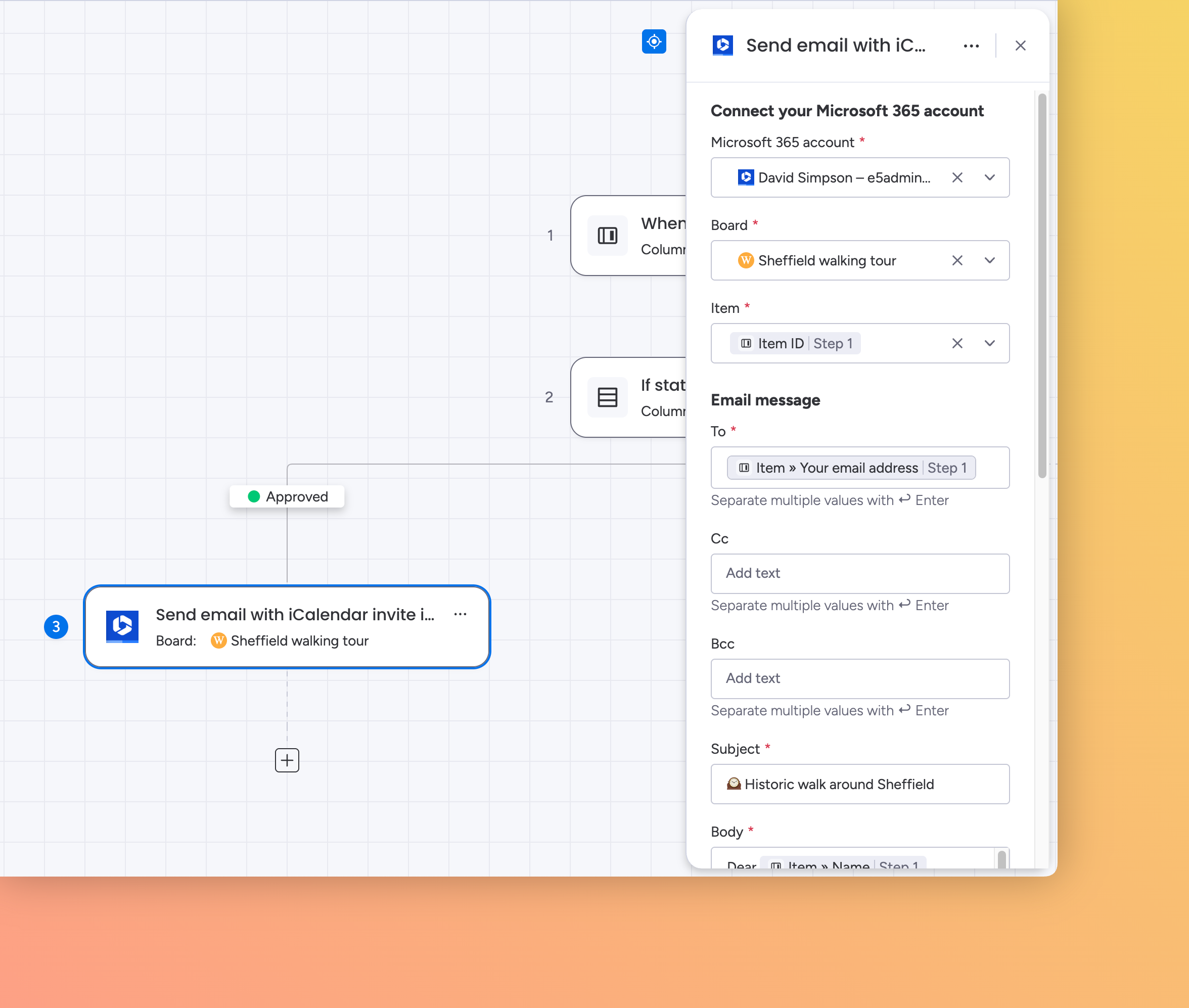The height and width of the screenshot is (1008, 1189).
Task: Open step 3 node three-dot menu
Action: click(x=460, y=614)
